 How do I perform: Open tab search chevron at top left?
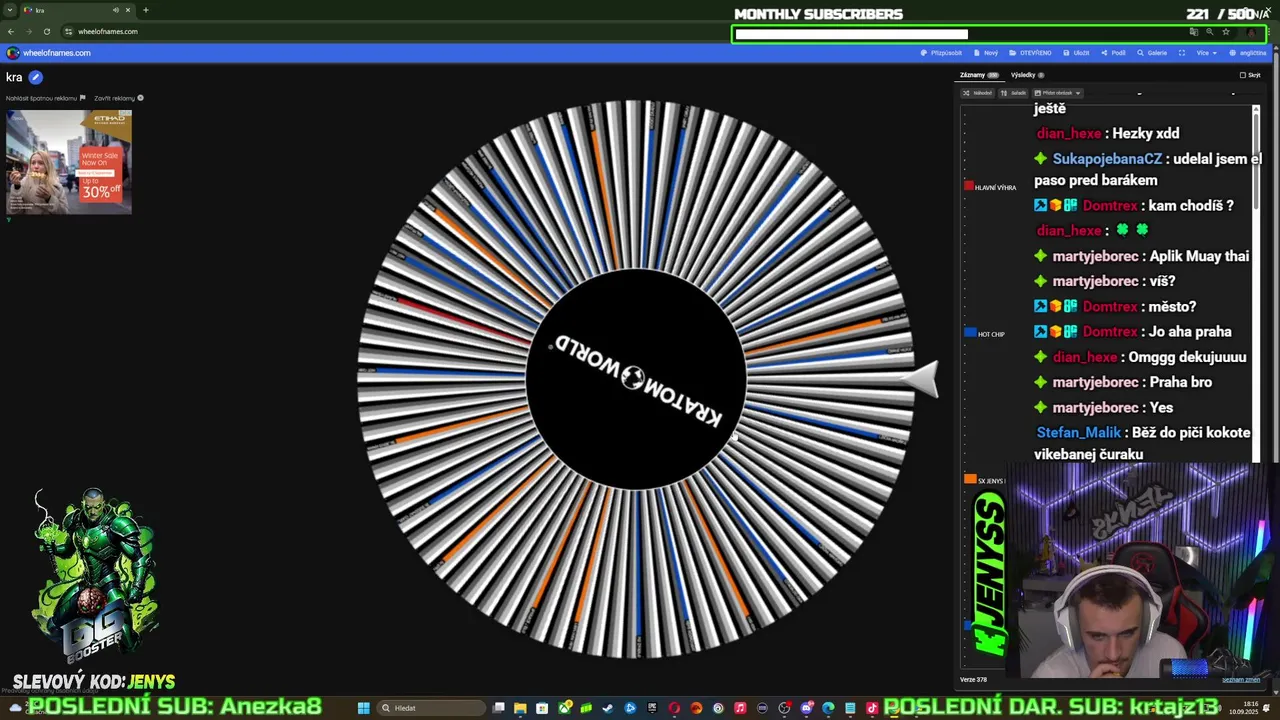point(10,10)
